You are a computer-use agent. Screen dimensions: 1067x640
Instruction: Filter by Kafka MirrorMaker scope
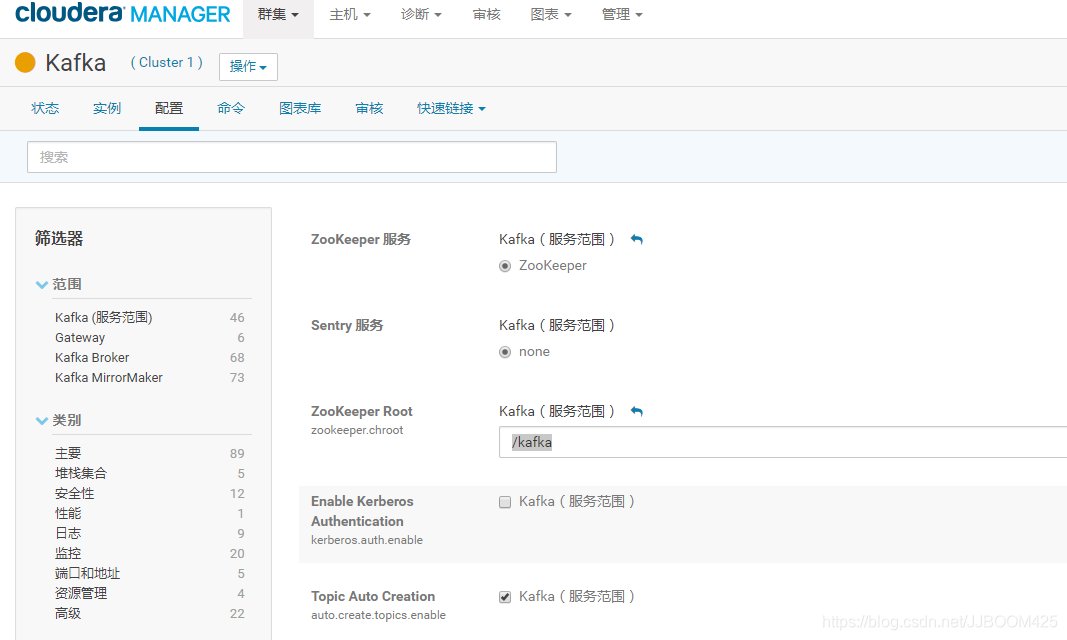click(109, 377)
